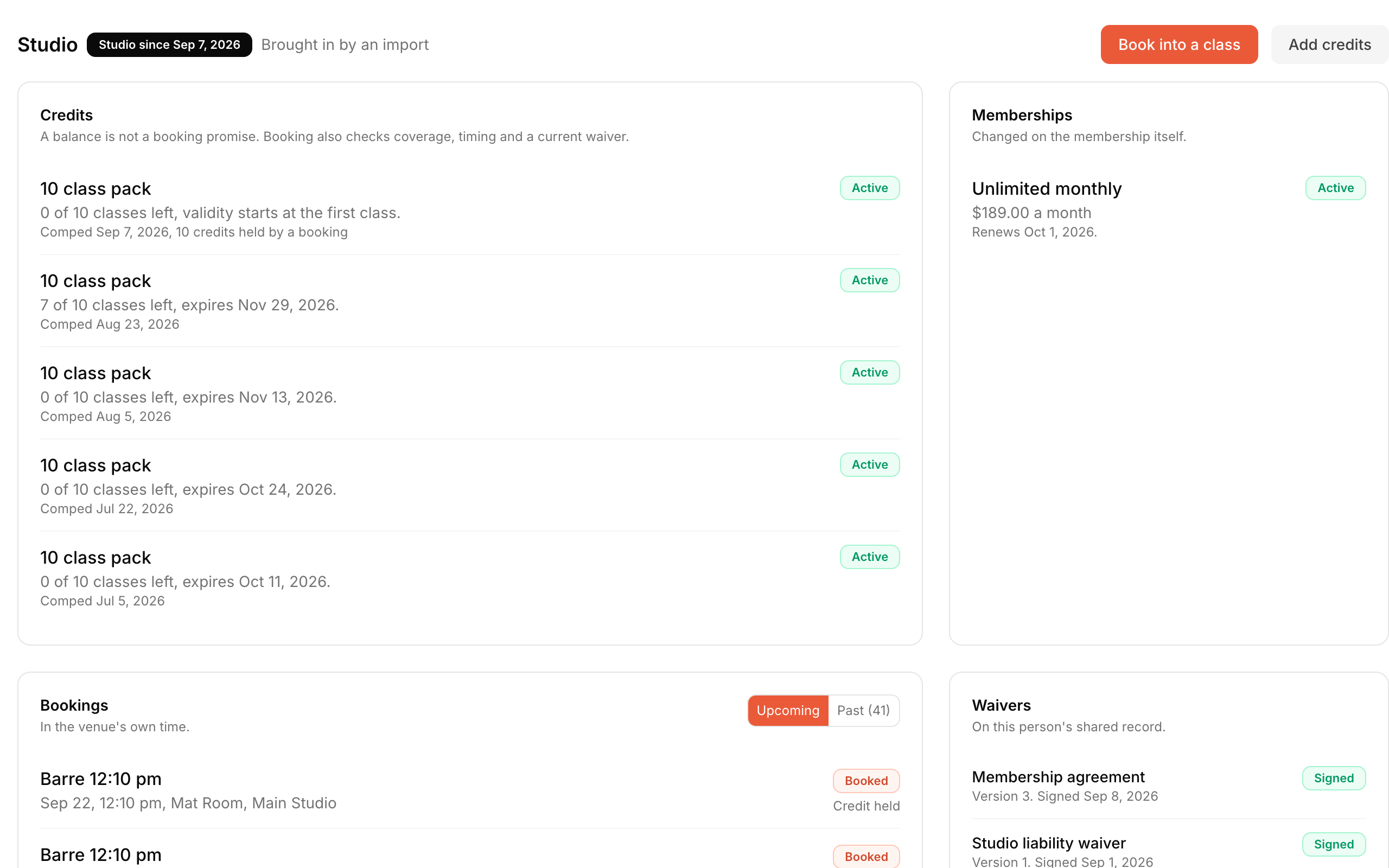Select the pack with 7 of 10 classes left
The image size is (1389, 868).
point(469,301)
